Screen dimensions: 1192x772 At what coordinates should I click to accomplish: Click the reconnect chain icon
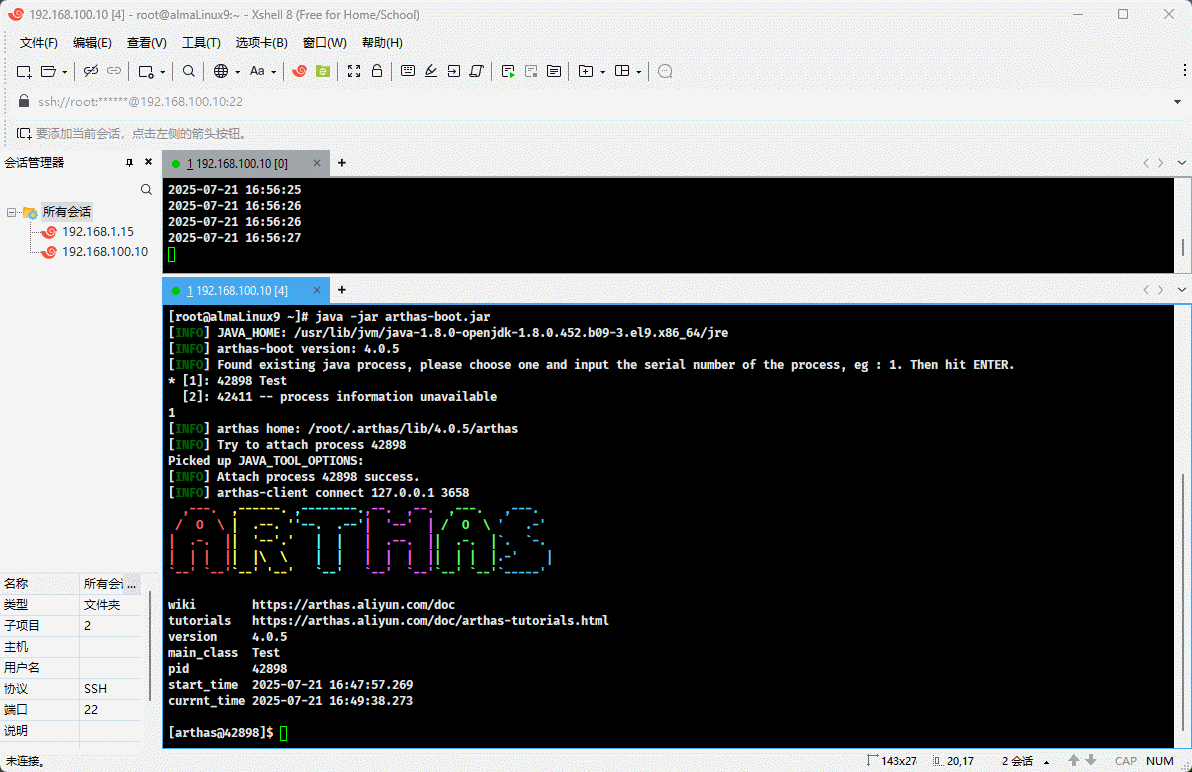coord(114,71)
